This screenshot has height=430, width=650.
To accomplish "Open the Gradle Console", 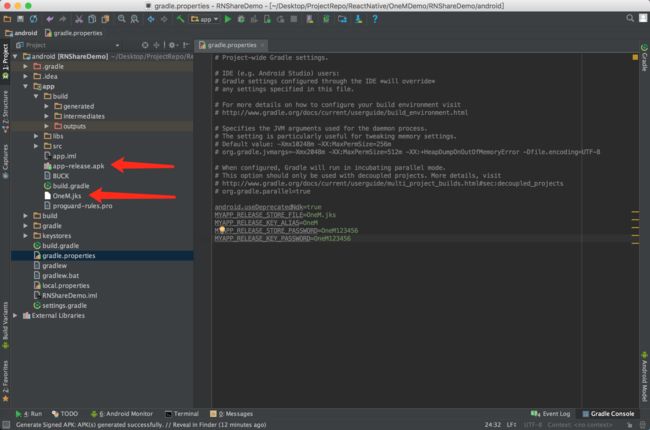I will click(608, 413).
